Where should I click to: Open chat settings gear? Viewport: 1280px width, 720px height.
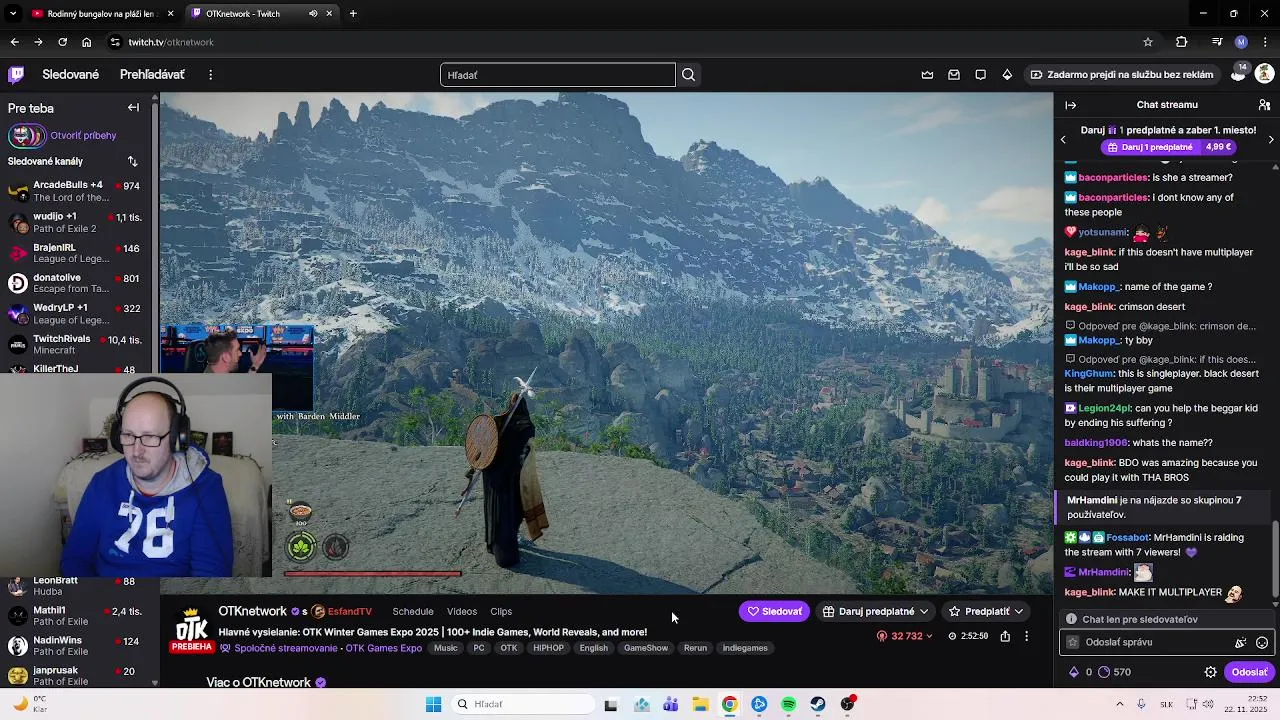(x=1210, y=672)
